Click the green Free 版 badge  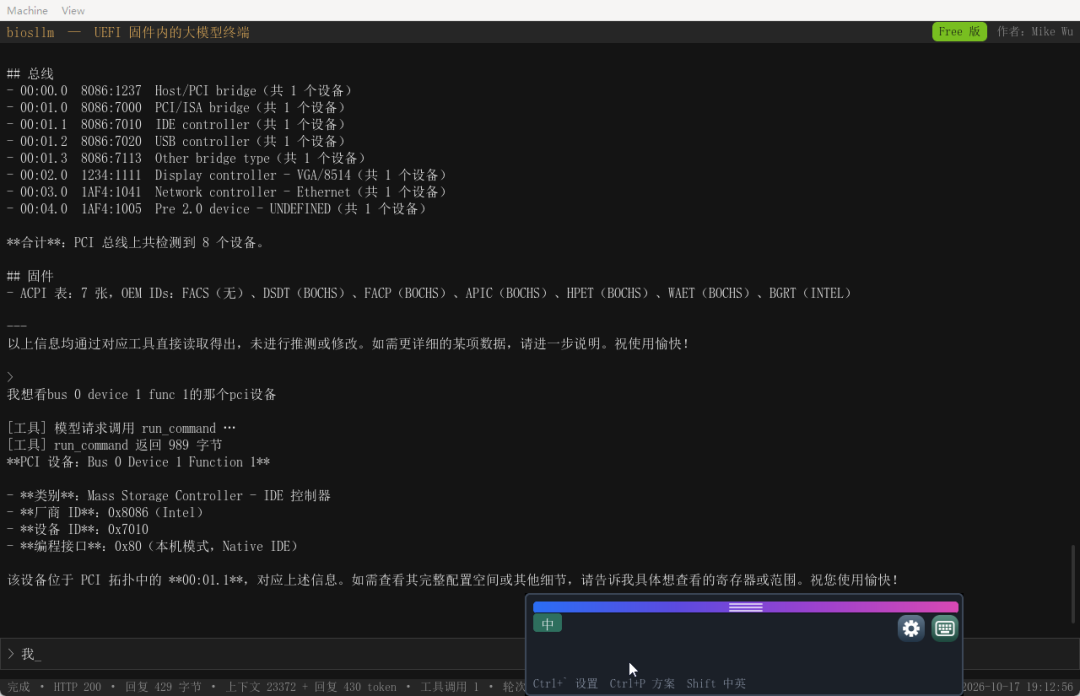[x=959, y=32]
